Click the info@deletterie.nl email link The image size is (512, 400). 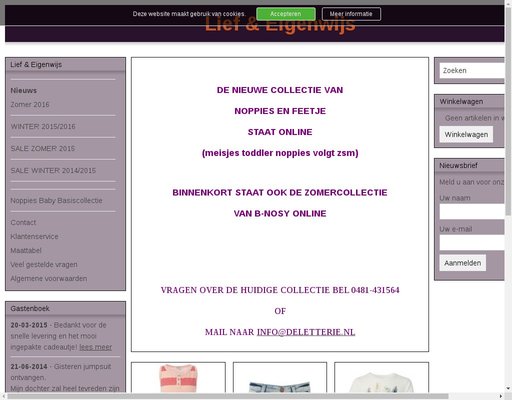pos(306,332)
